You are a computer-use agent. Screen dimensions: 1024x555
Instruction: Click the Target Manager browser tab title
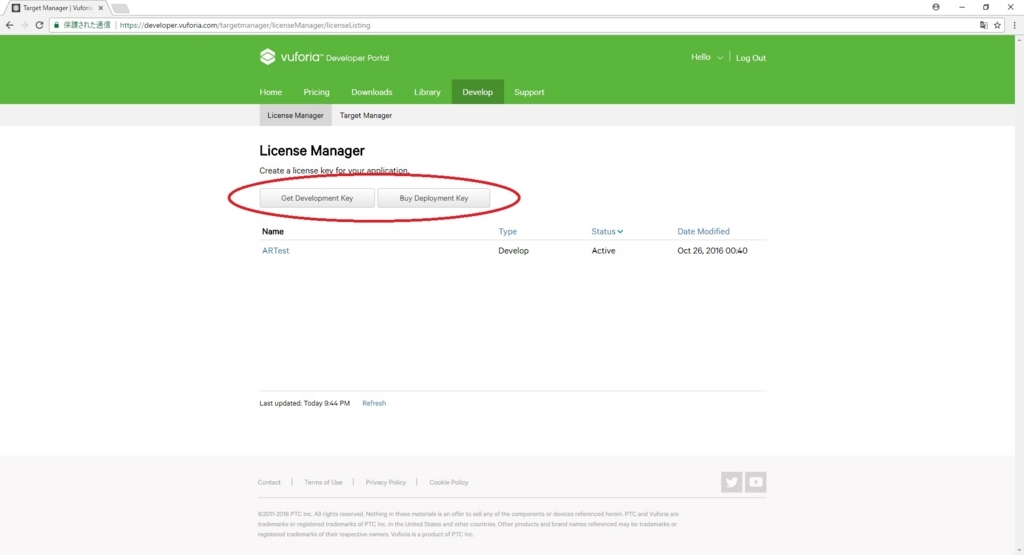[x=57, y=8]
